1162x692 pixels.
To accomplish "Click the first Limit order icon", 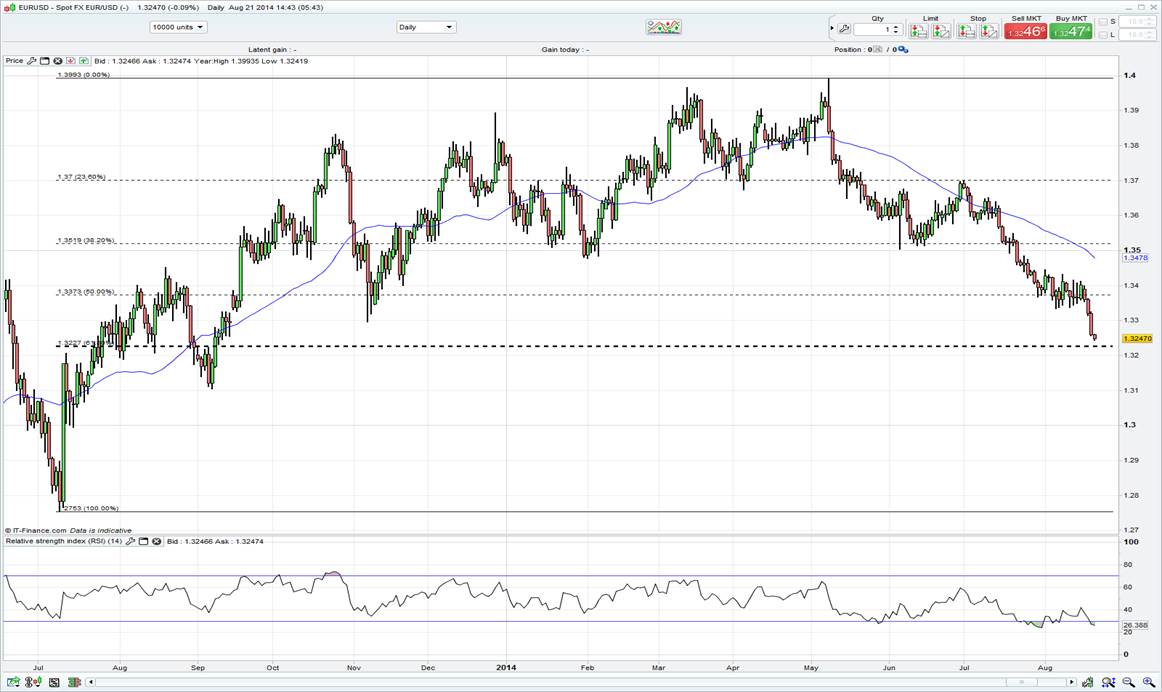I will point(920,31).
